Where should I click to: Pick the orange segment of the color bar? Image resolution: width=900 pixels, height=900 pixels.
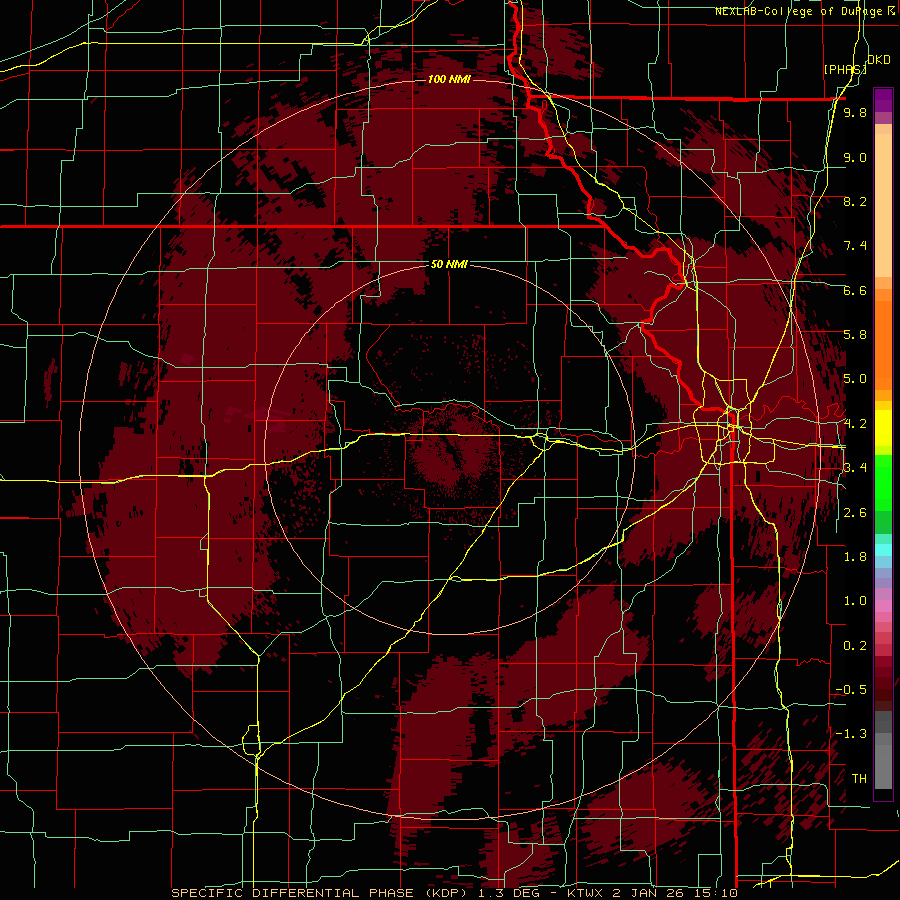coord(883,344)
